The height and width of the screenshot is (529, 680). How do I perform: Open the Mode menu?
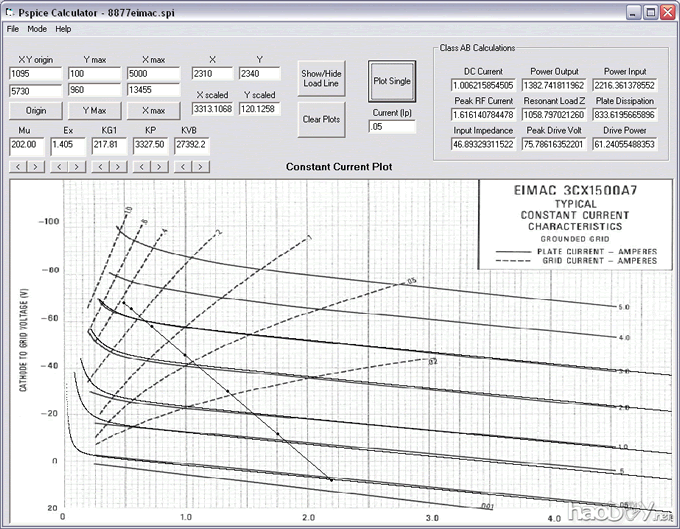click(37, 29)
